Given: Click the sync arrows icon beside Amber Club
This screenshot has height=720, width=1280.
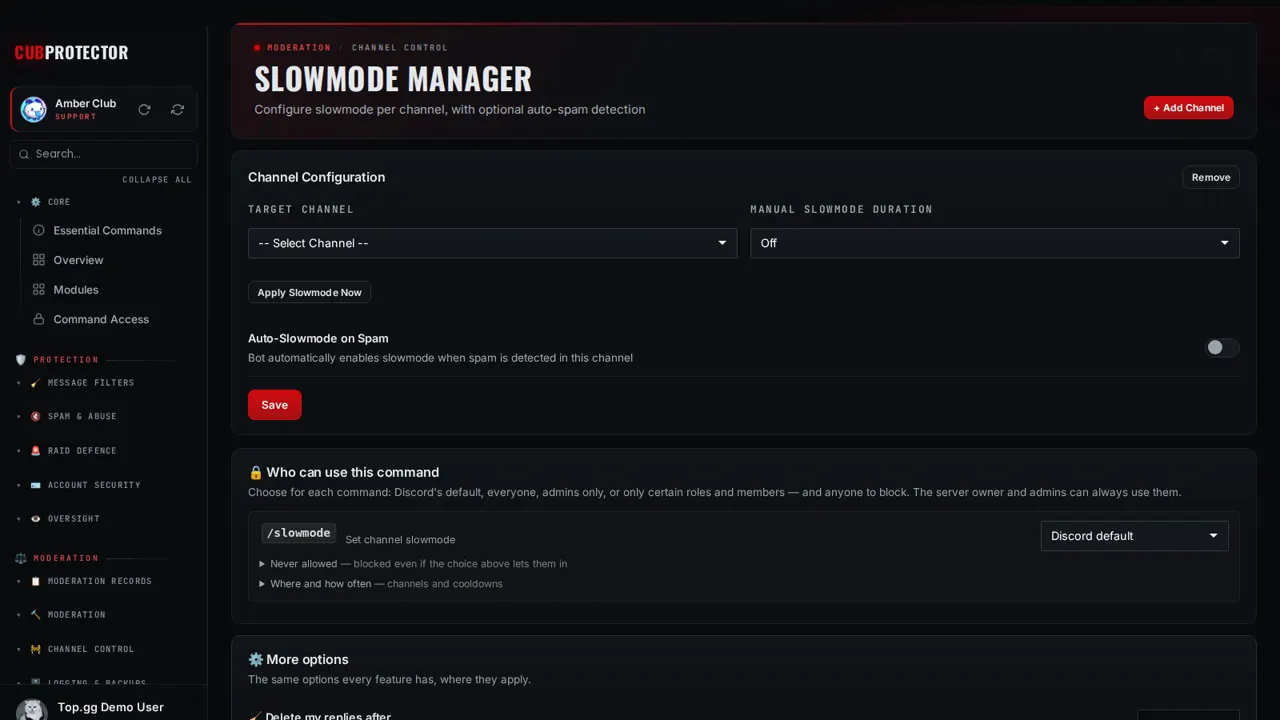Looking at the screenshot, I should click(x=177, y=110).
